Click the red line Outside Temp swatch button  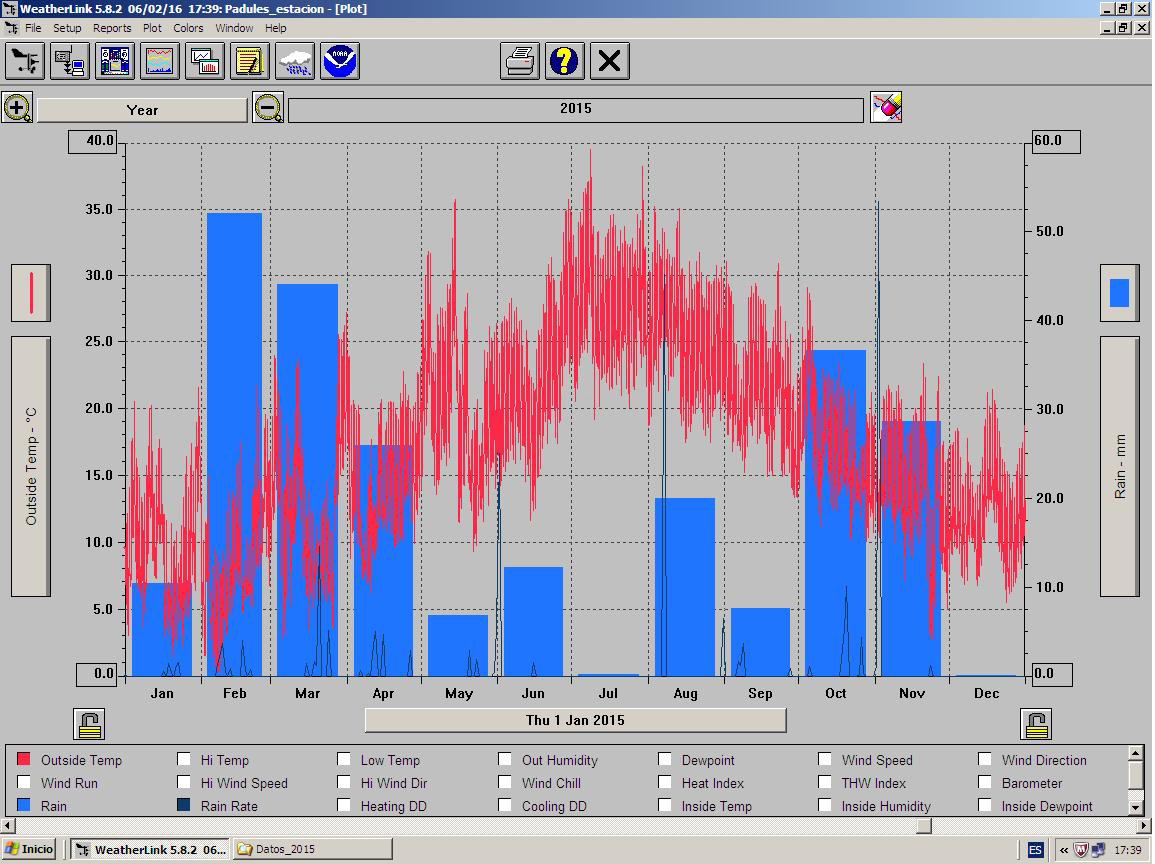click(31, 293)
